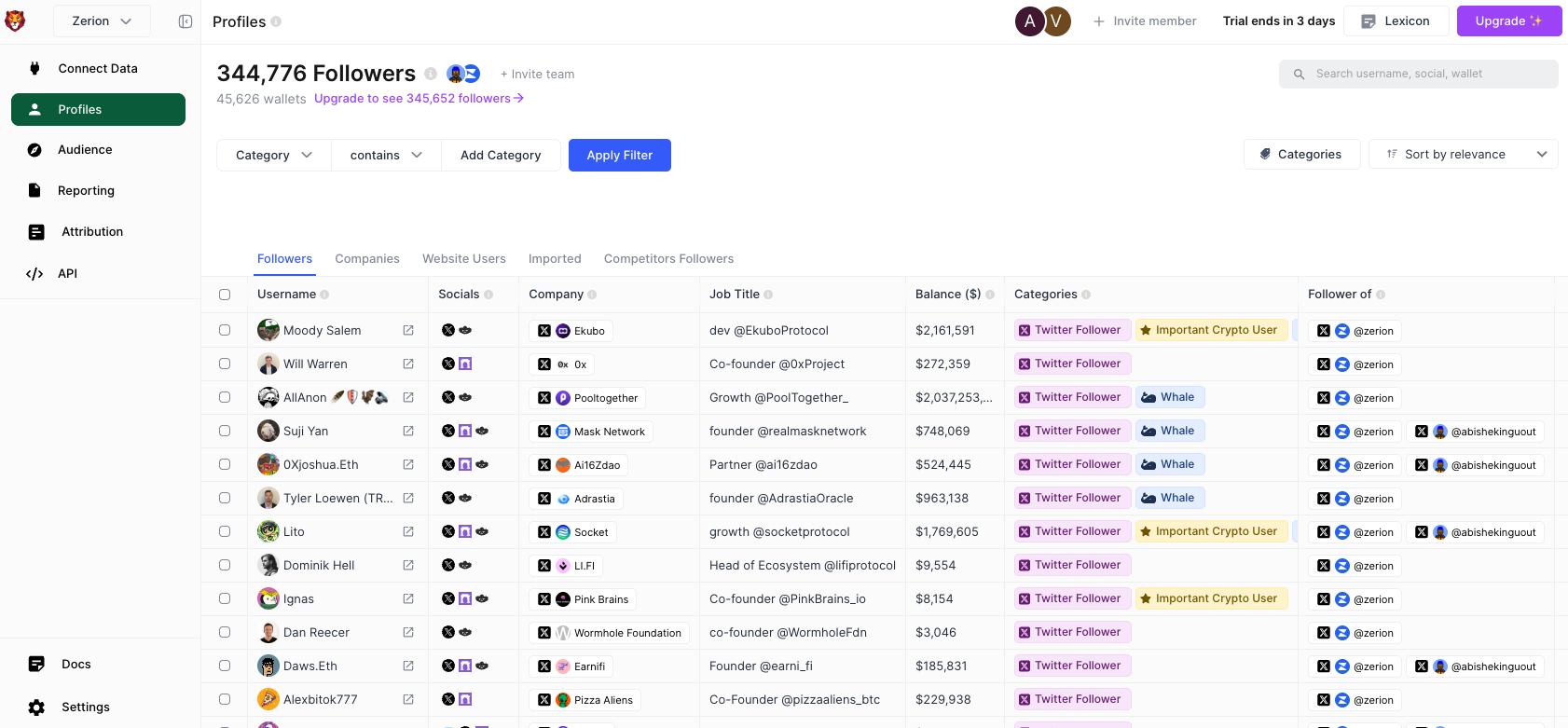Check the box for Suji Yan

[225, 431]
